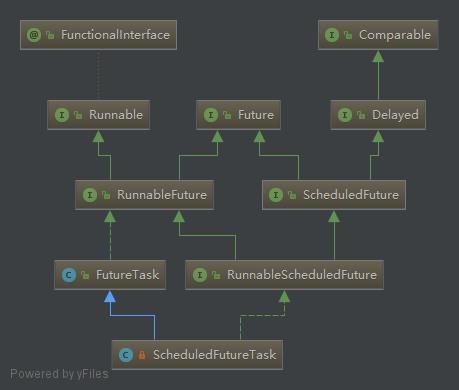Click the visibility lock icon on Comparable
Screen dimensions: 459x390
tap(348, 35)
